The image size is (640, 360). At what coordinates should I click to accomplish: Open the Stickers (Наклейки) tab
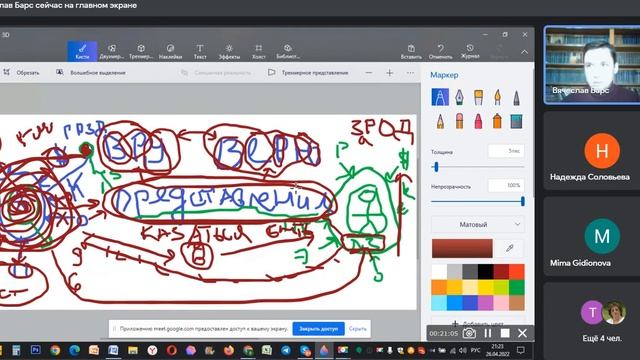[170, 51]
